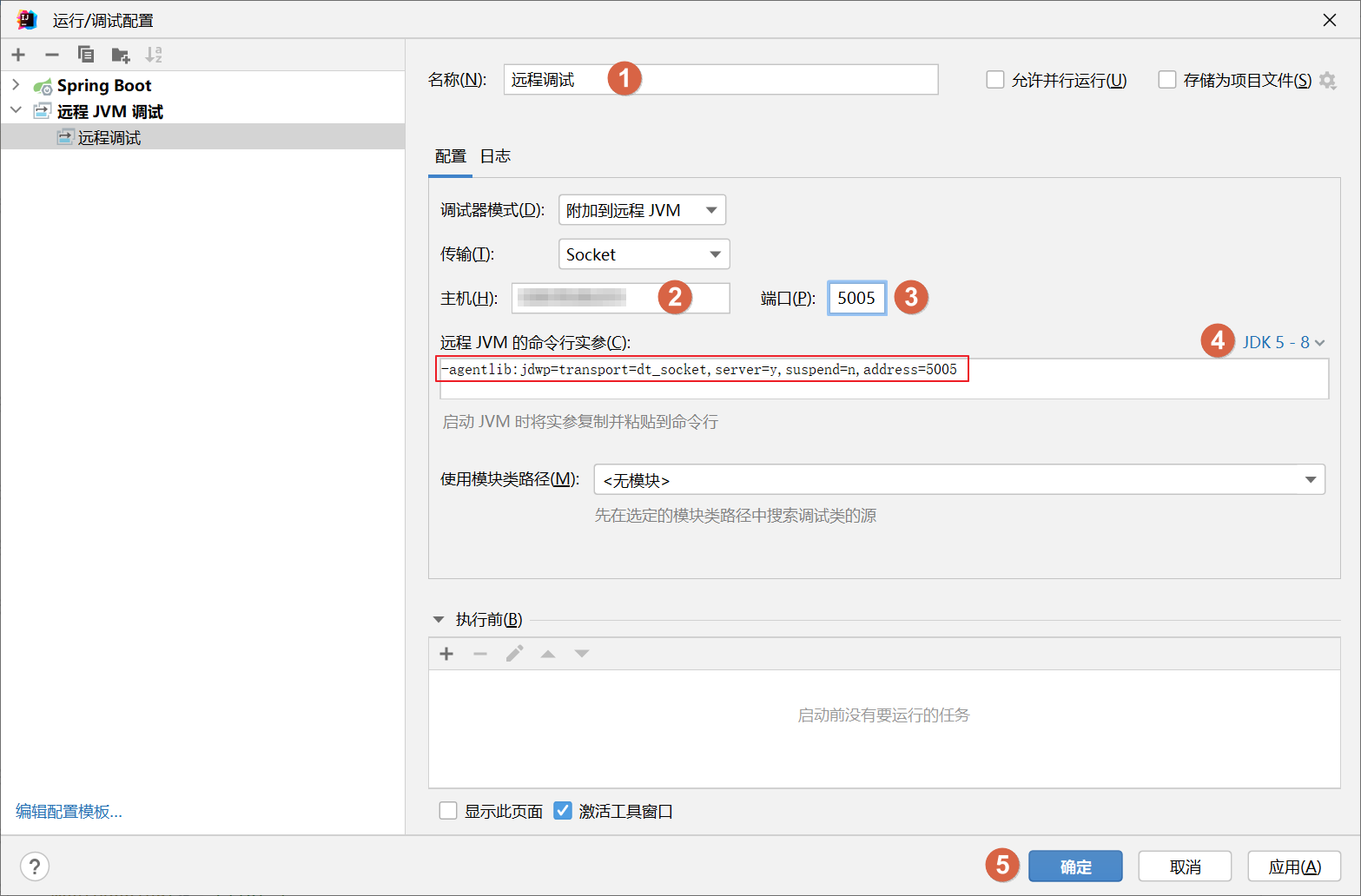Click the remove configuration minus icon
The width and height of the screenshot is (1361, 896).
coord(52,55)
